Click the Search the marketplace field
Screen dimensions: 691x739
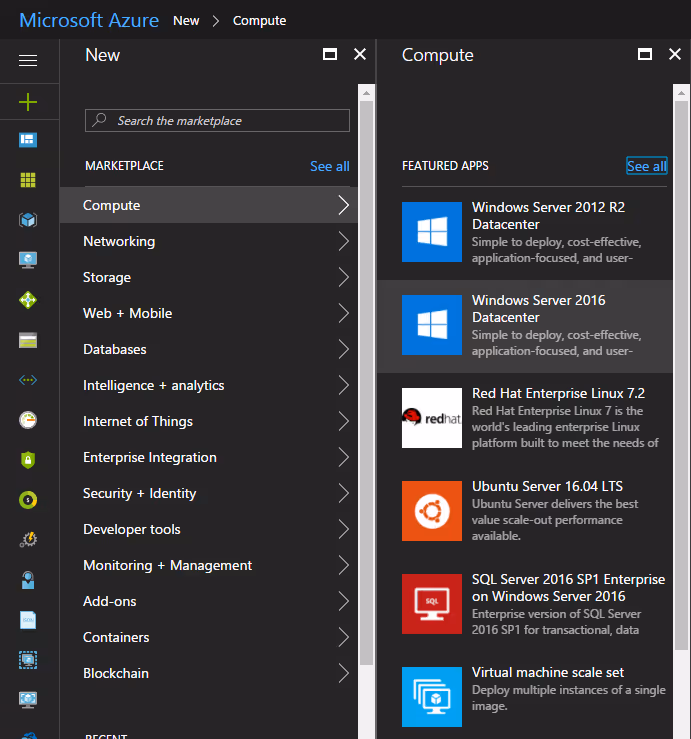point(217,120)
